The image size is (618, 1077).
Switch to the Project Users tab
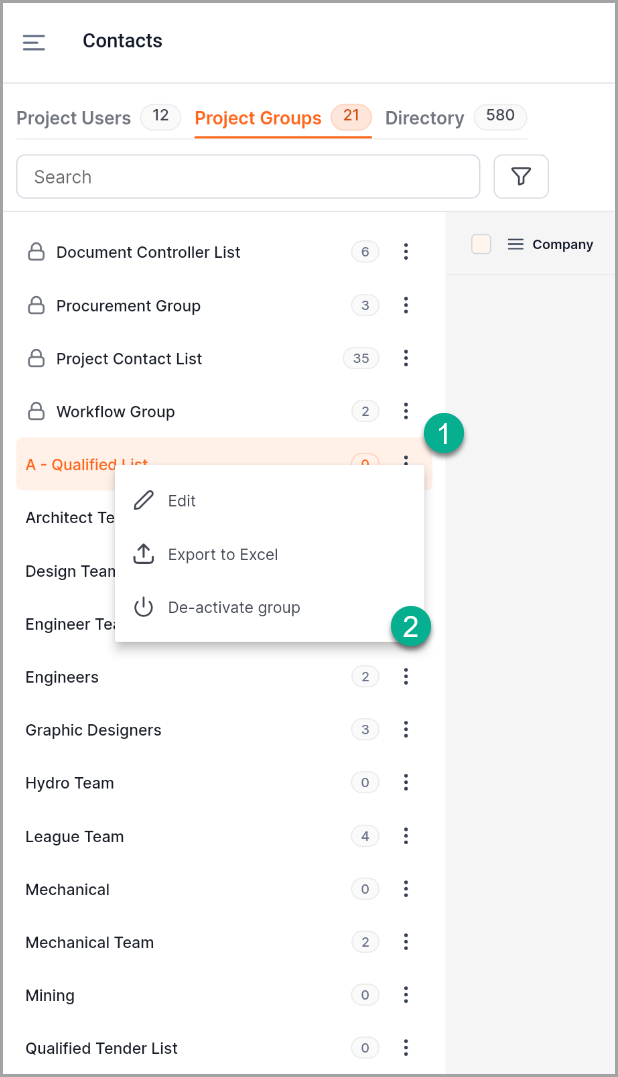[x=74, y=118]
